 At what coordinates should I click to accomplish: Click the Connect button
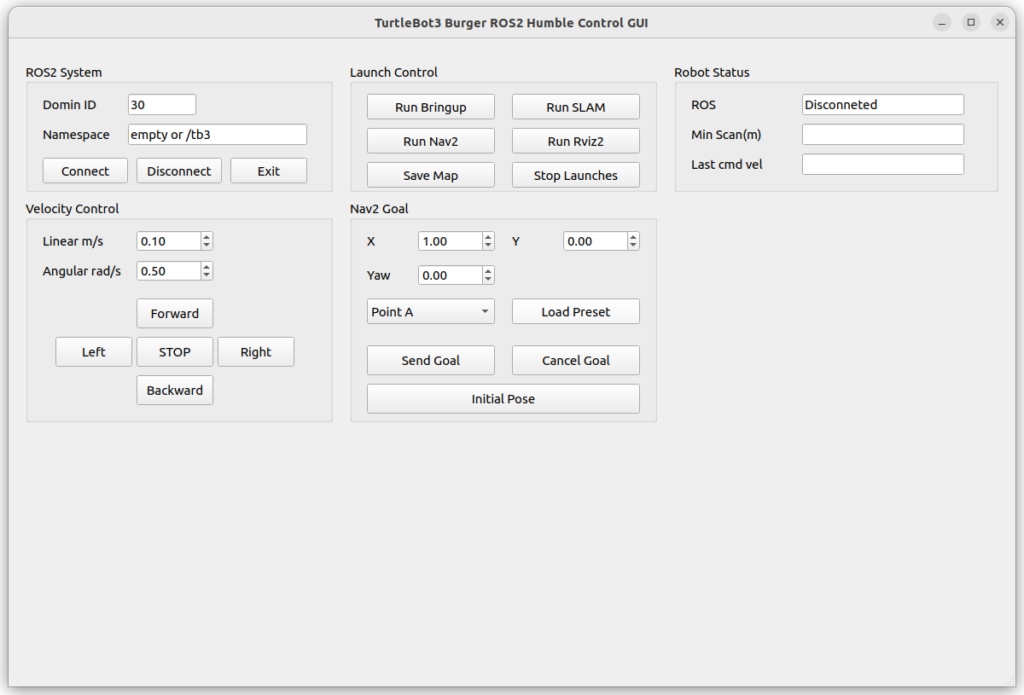pyautogui.click(x=85, y=171)
